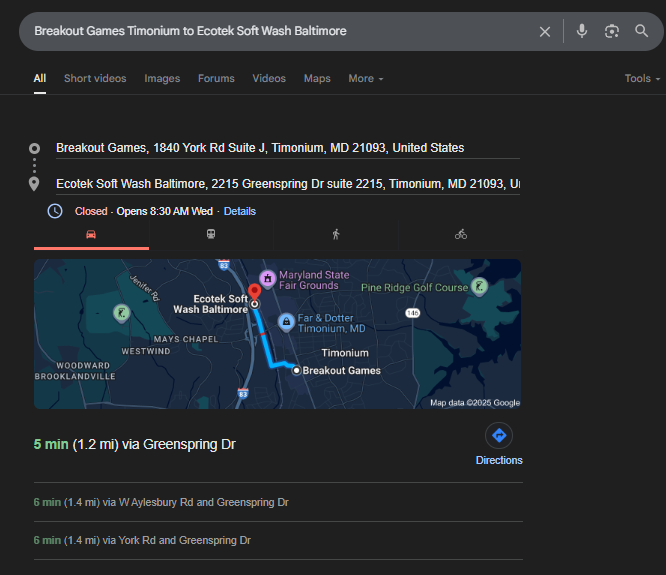The image size is (666, 575).
Task: Click the Breakout Games origin marker on map
Action: (296, 370)
